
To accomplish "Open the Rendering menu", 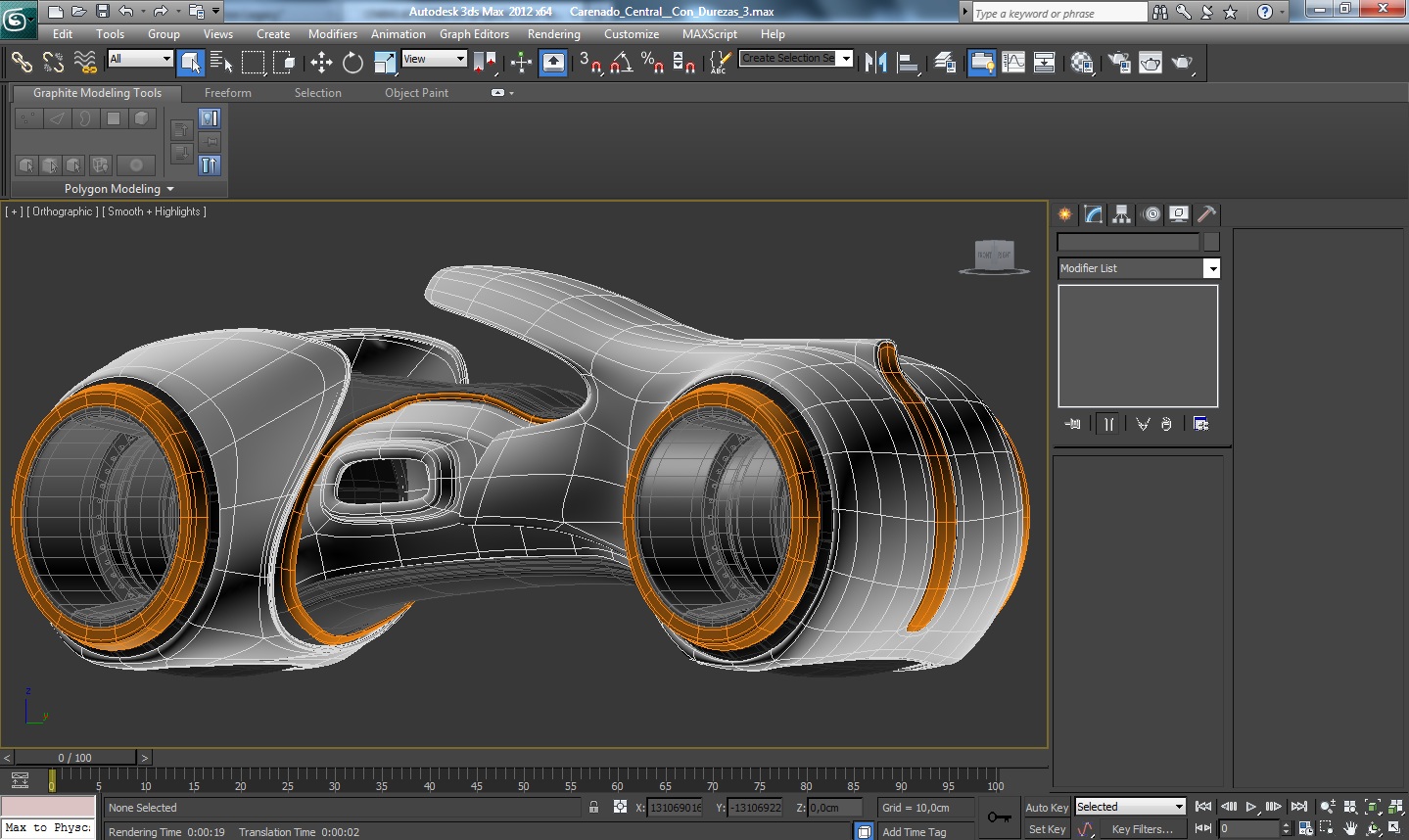I will coord(553,34).
